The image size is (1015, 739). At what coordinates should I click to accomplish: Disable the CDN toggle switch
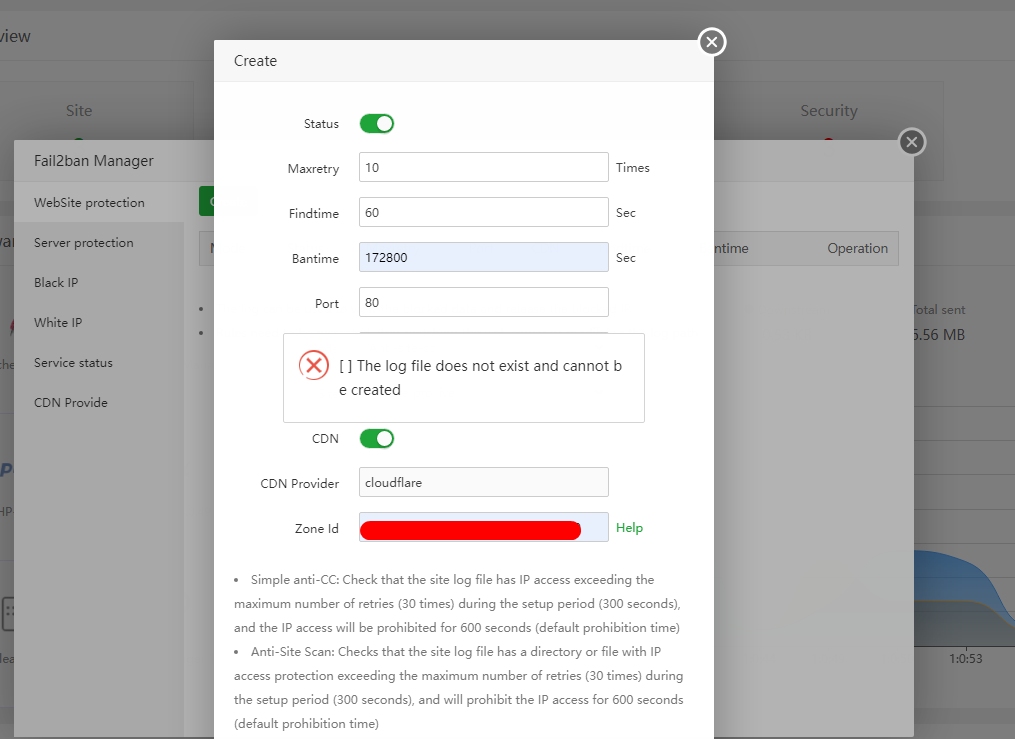click(x=377, y=438)
